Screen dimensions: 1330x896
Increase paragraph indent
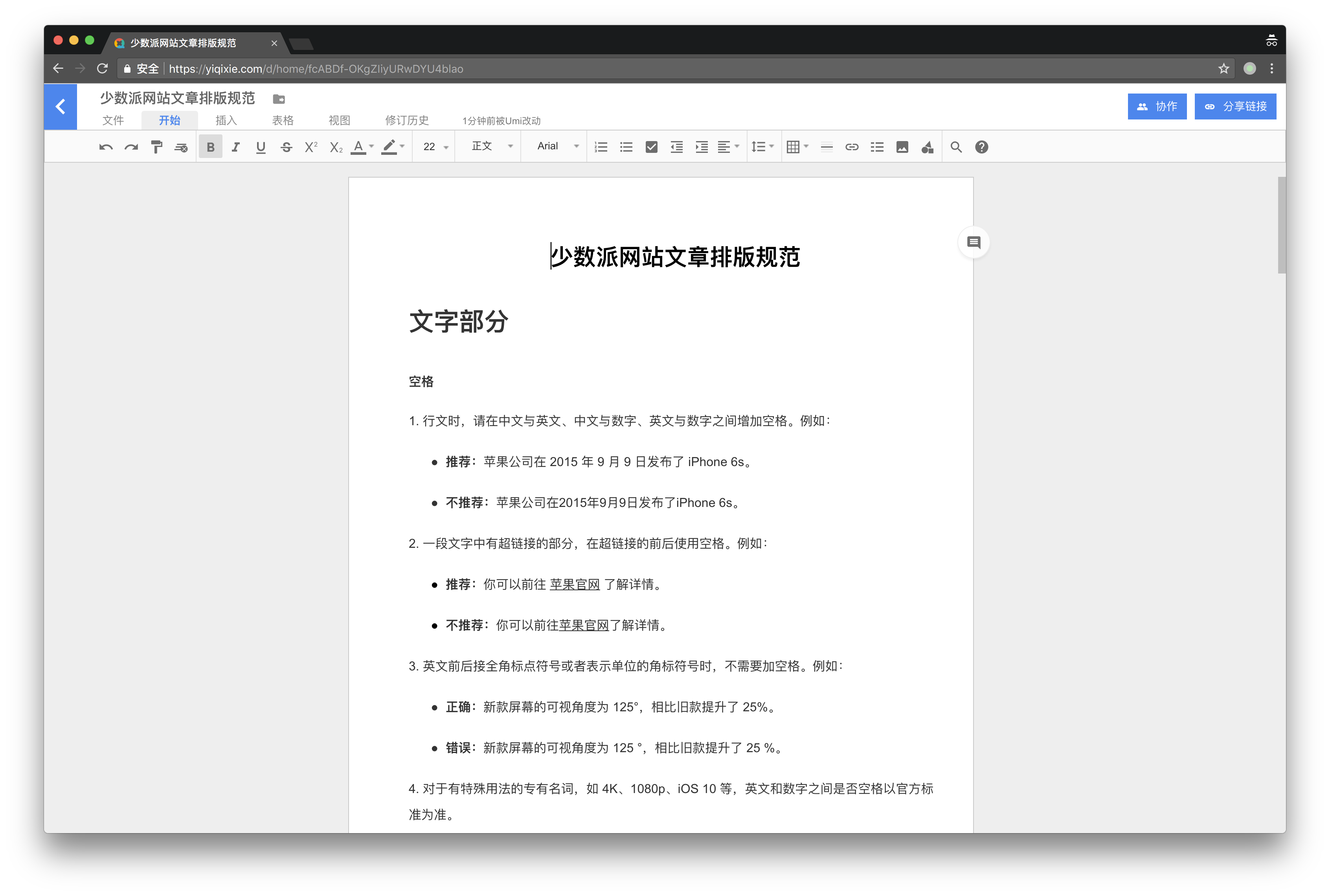tap(701, 147)
